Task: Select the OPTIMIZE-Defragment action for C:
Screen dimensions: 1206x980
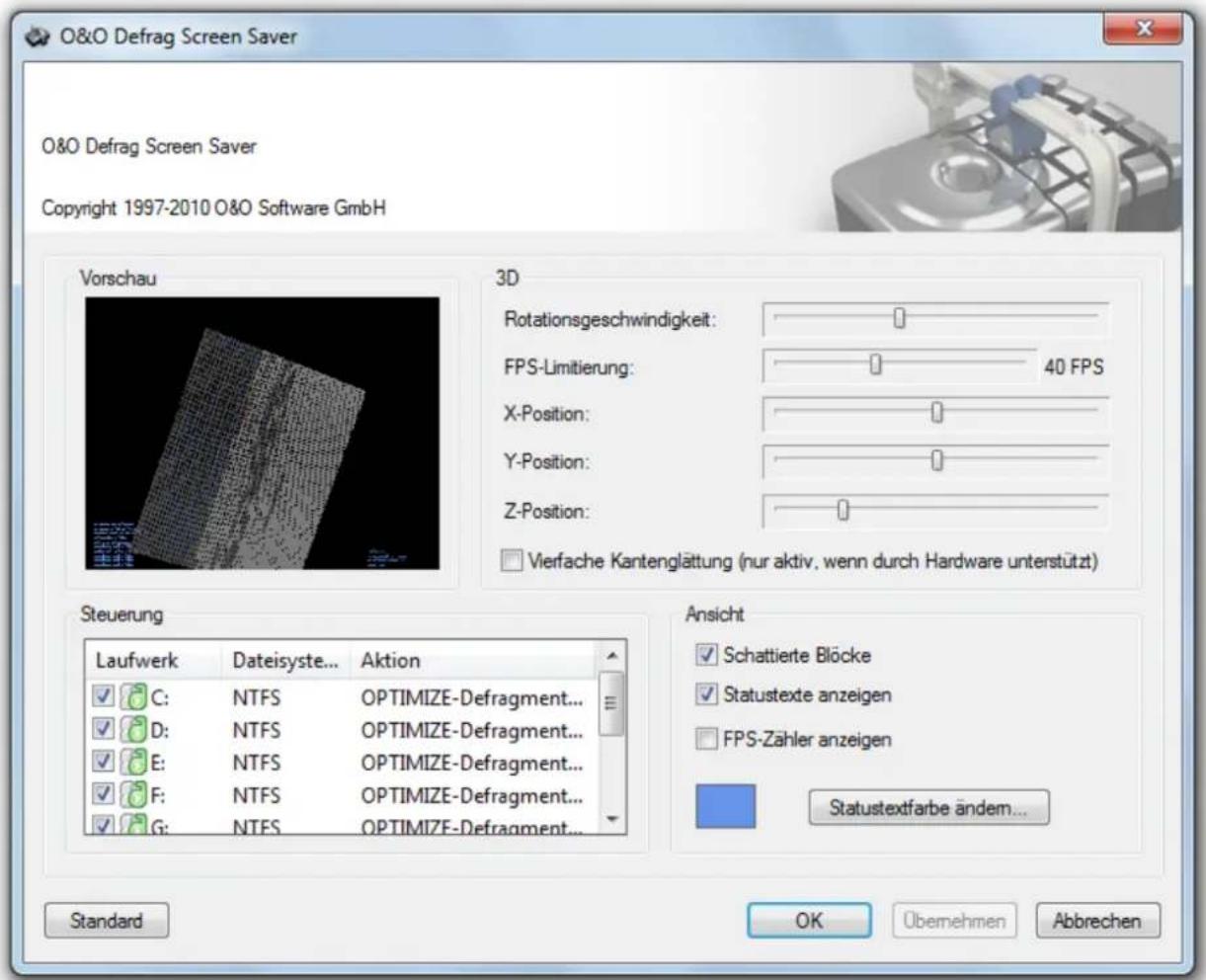Action: [x=472, y=697]
